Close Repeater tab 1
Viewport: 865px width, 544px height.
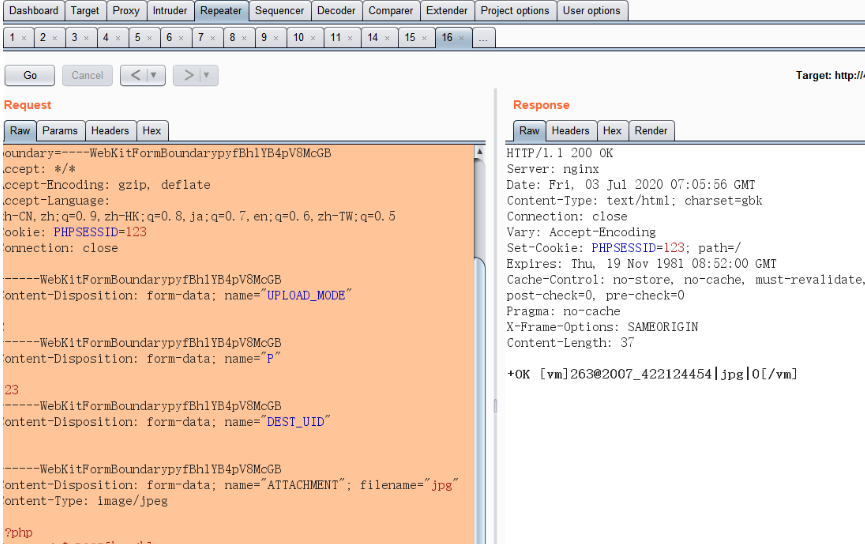click(x=24, y=38)
